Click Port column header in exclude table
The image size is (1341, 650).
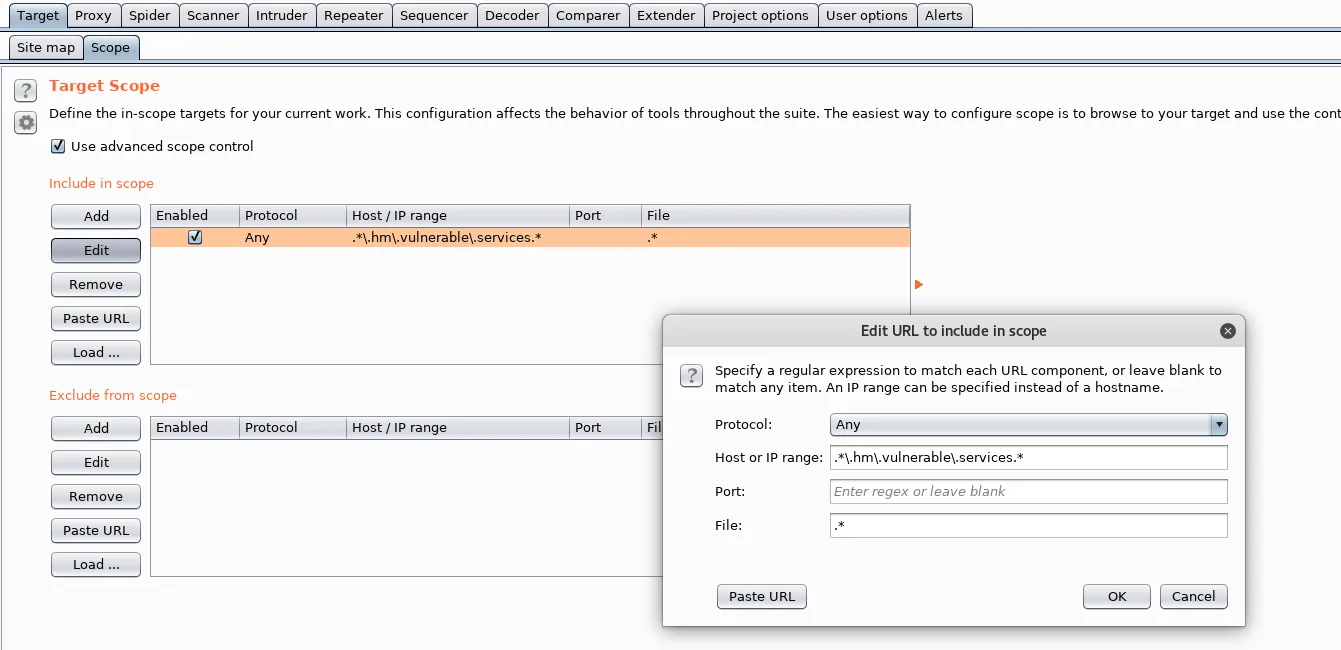pos(606,427)
